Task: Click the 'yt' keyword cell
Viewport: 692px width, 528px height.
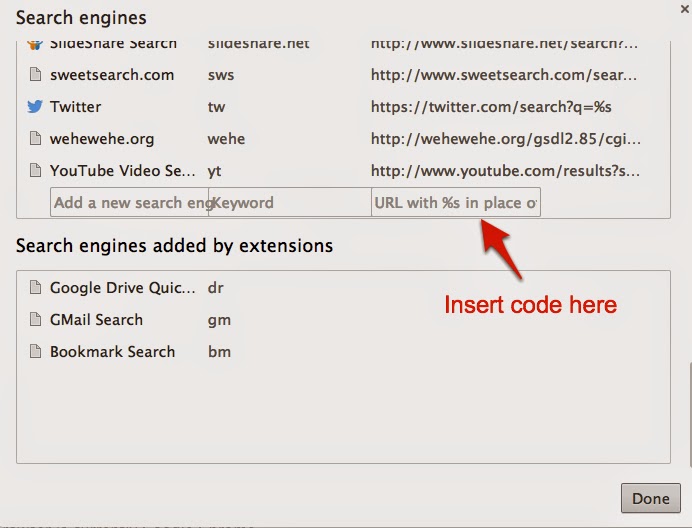Action: (214, 171)
